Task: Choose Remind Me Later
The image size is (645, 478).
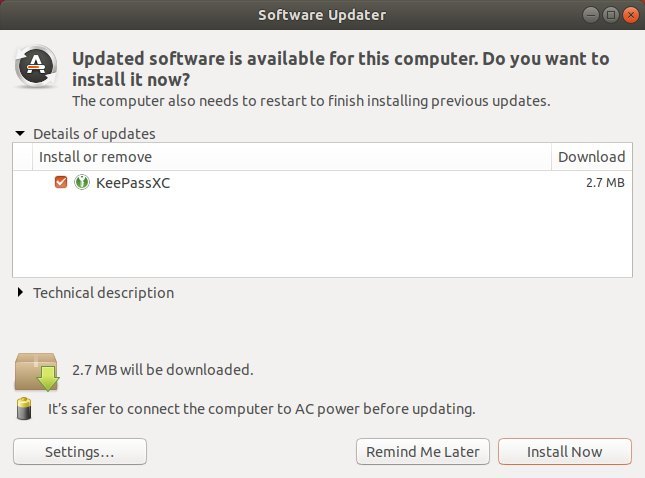Action: tap(423, 452)
